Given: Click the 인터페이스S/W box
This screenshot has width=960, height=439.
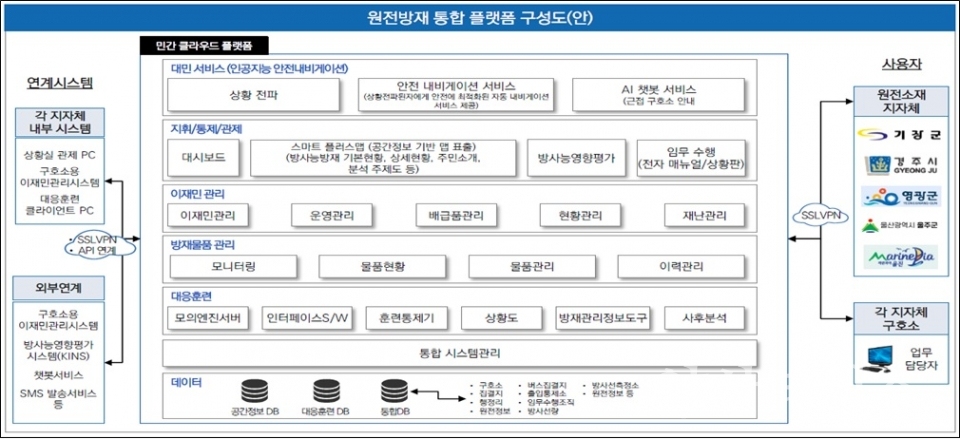Looking at the screenshot, I should coord(308,318).
